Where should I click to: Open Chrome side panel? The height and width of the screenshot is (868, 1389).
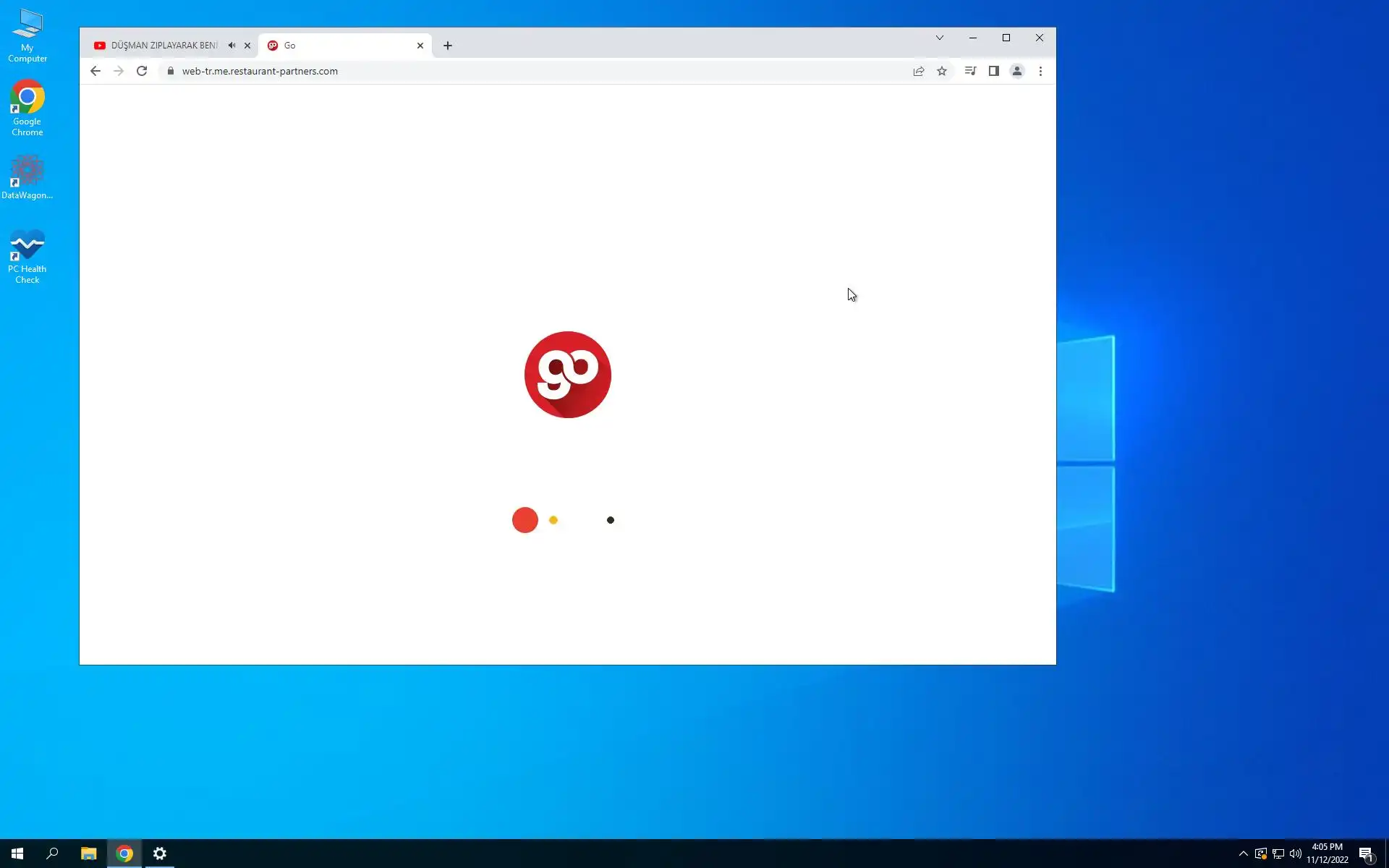click(994, 71)
